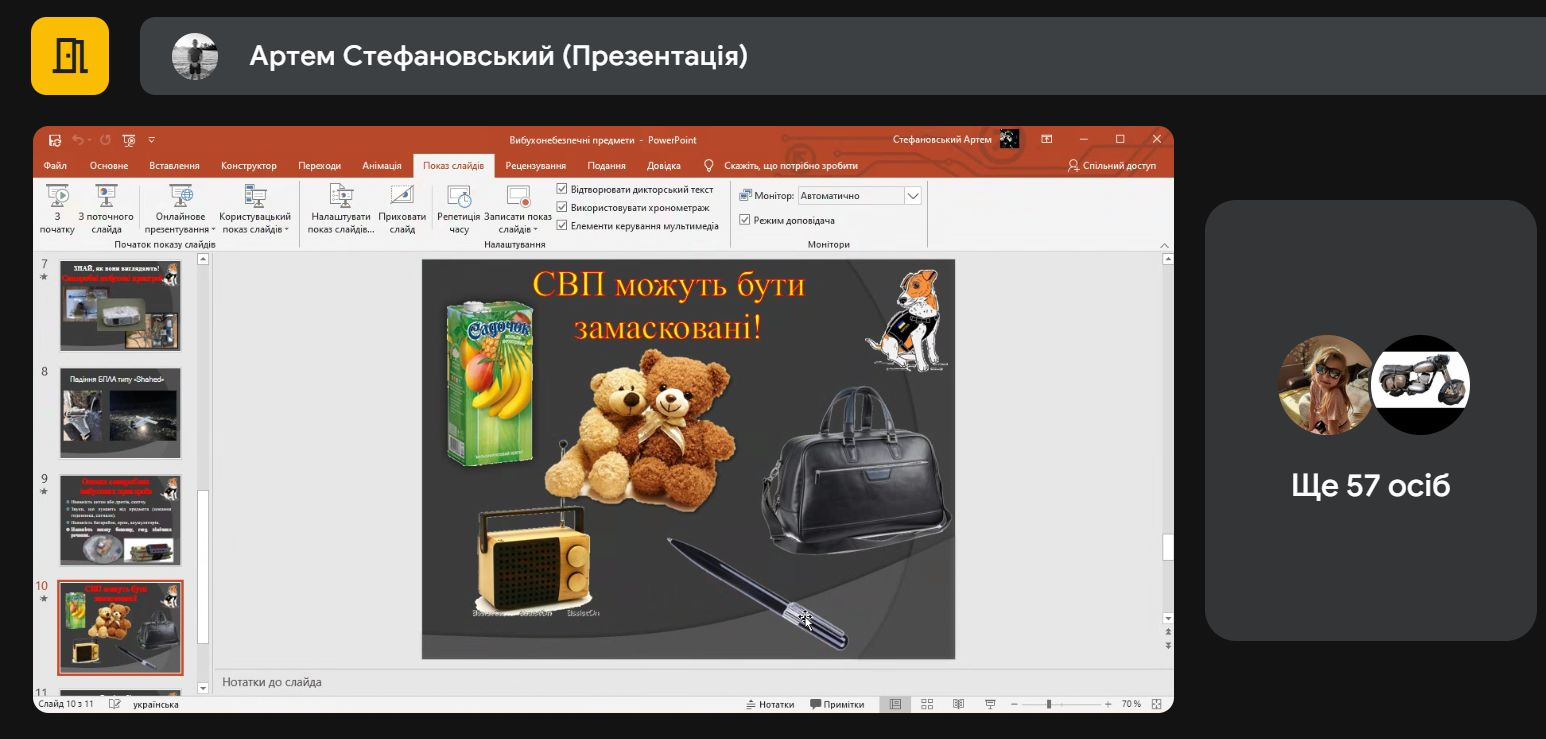Click the next slide double-arrow button
This screenshot has height=739, width=1546.
point(1168,645)
